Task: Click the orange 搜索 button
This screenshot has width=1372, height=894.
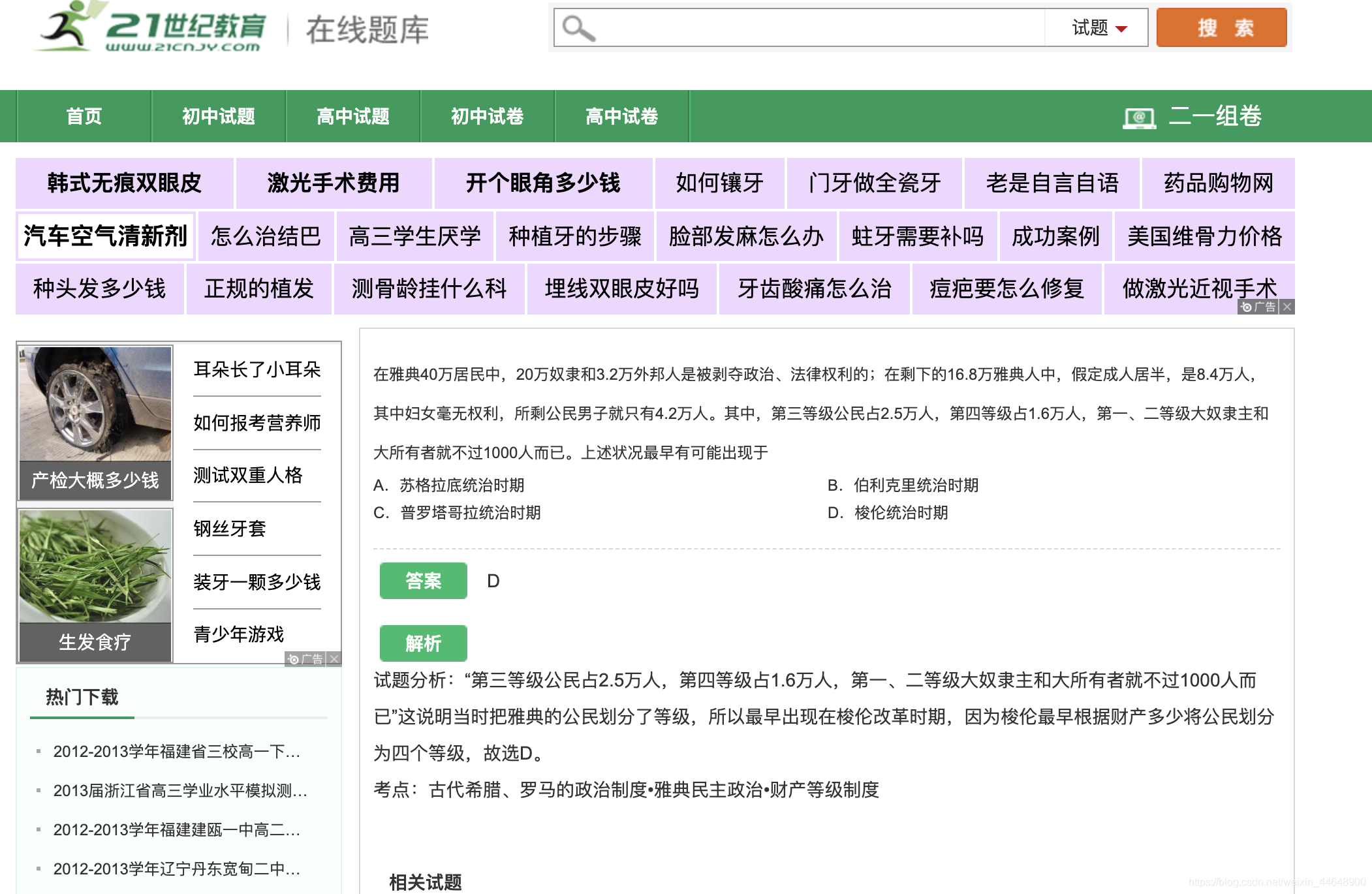Action: 1222,27
